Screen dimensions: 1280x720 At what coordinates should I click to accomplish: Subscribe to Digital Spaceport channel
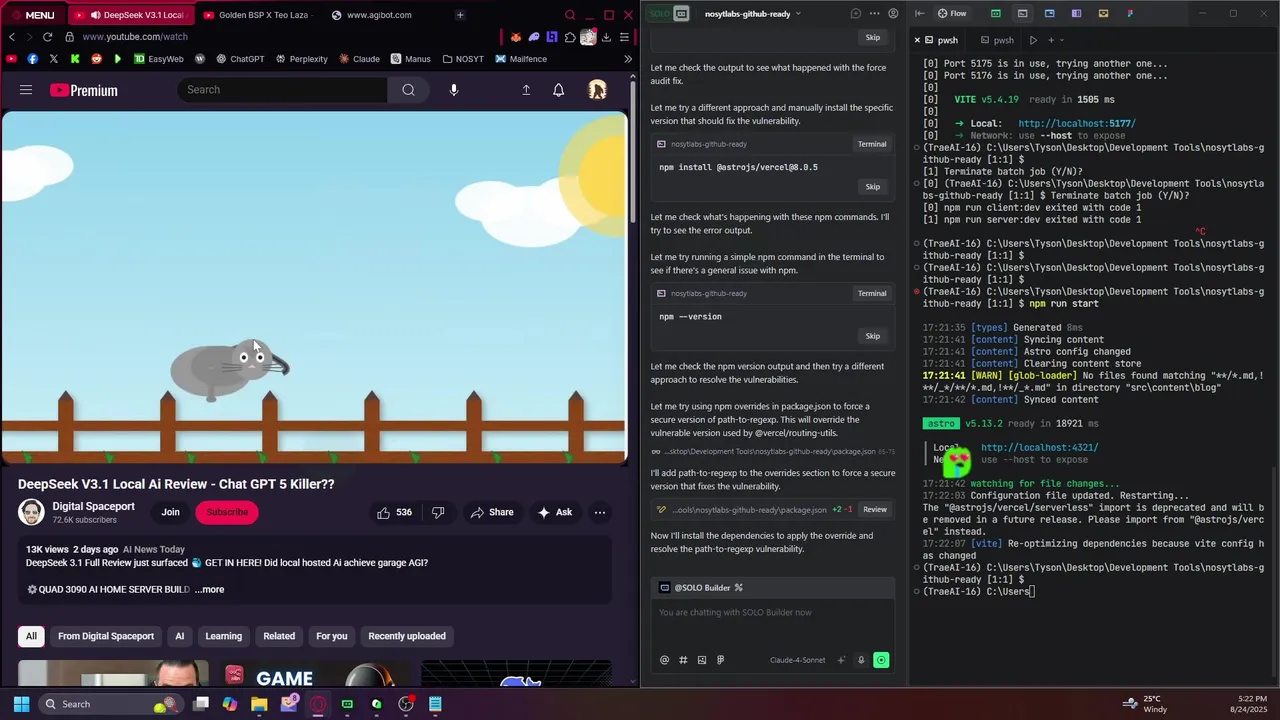227,512
